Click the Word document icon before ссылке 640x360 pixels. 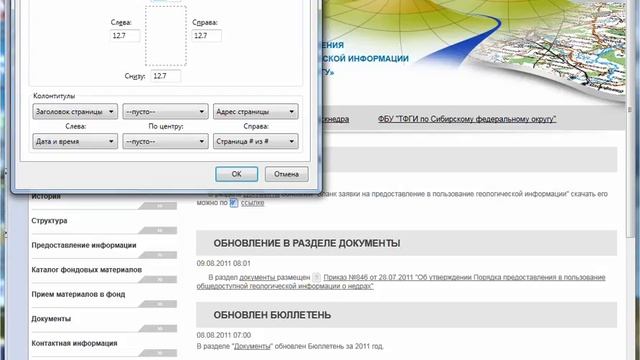(233, 202)
